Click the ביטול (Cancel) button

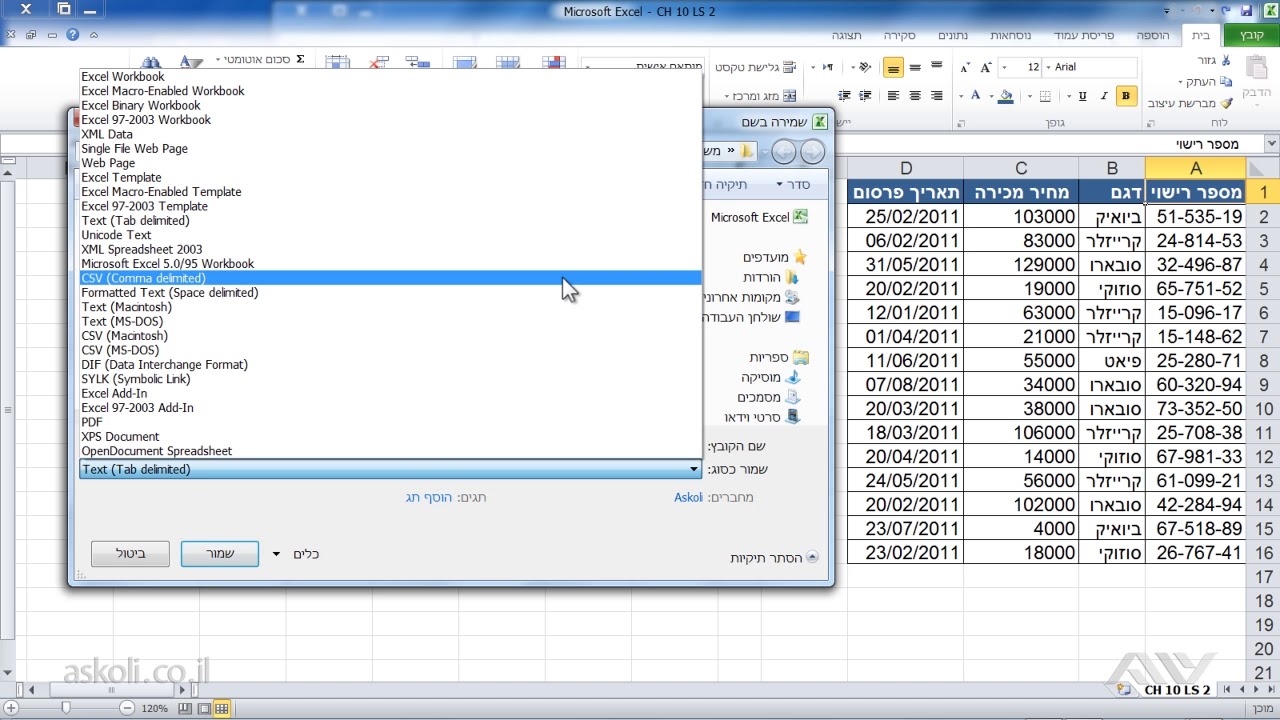click(130, 554)
